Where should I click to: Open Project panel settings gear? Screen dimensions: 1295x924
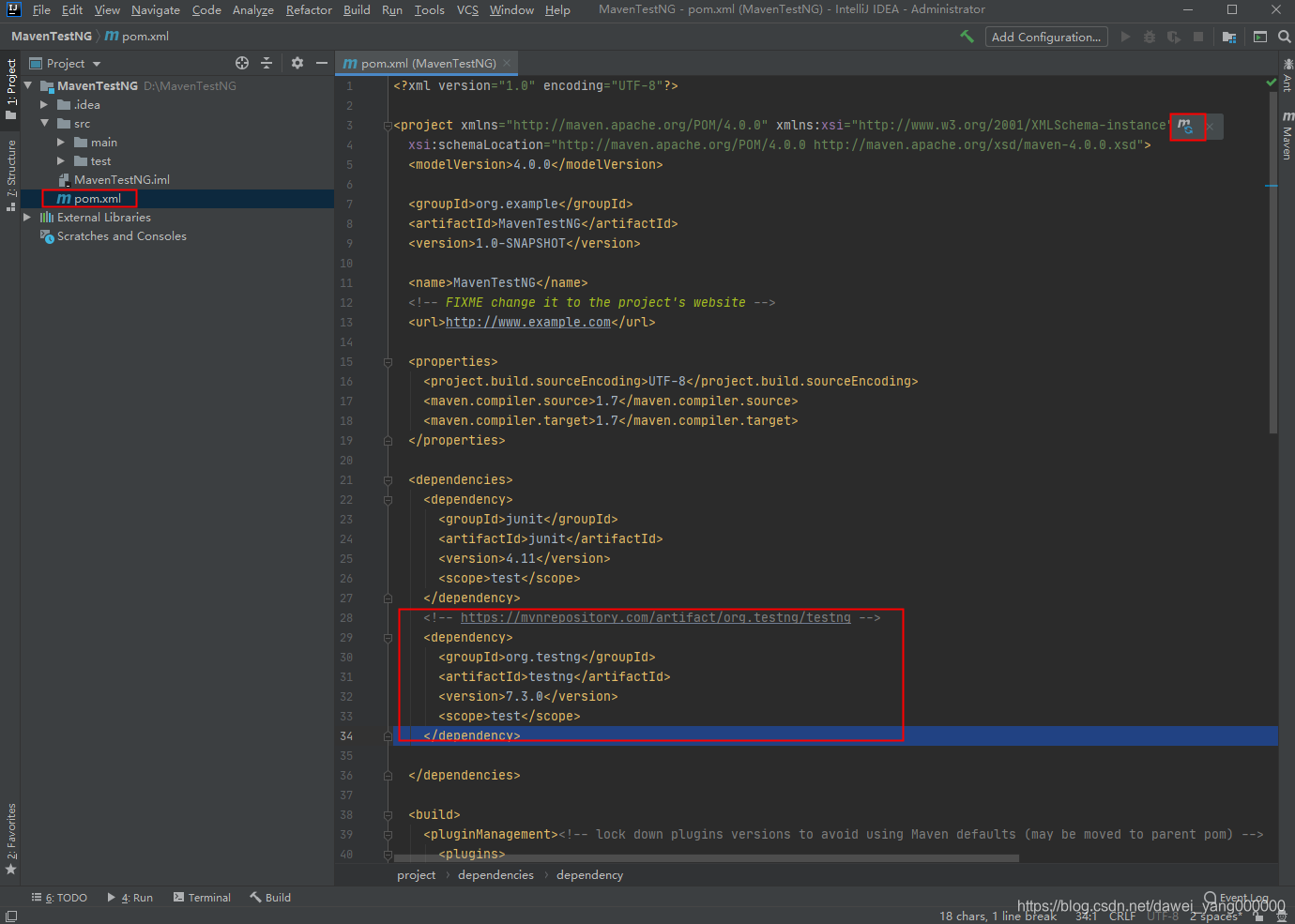click(x=297, y=63)
